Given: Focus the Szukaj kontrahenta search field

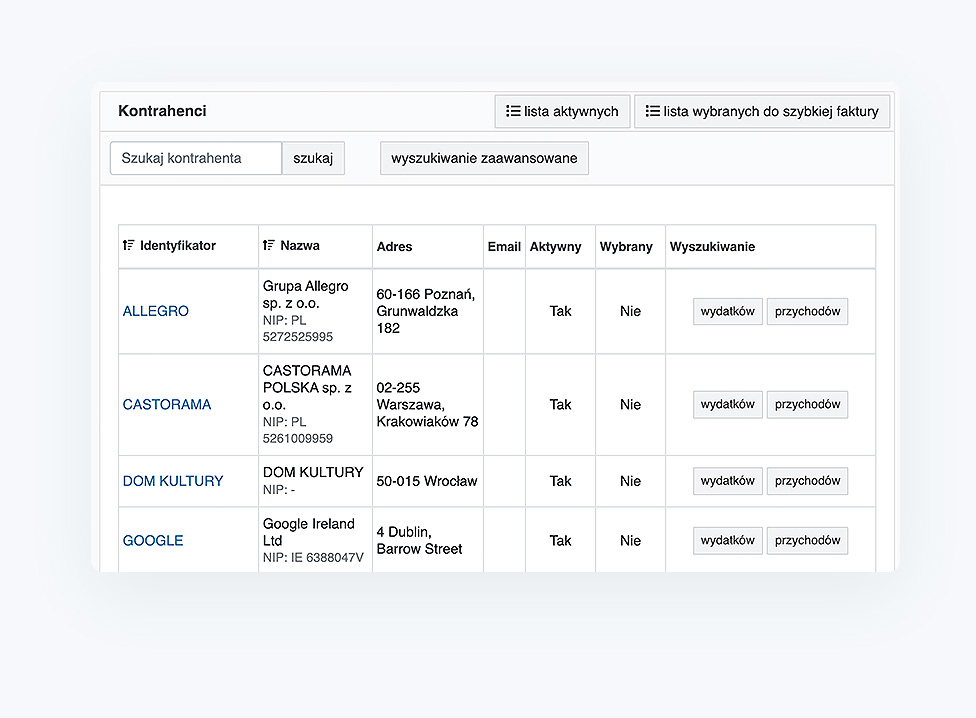Looking at the screenshot, I should click(x=196, y=158).
